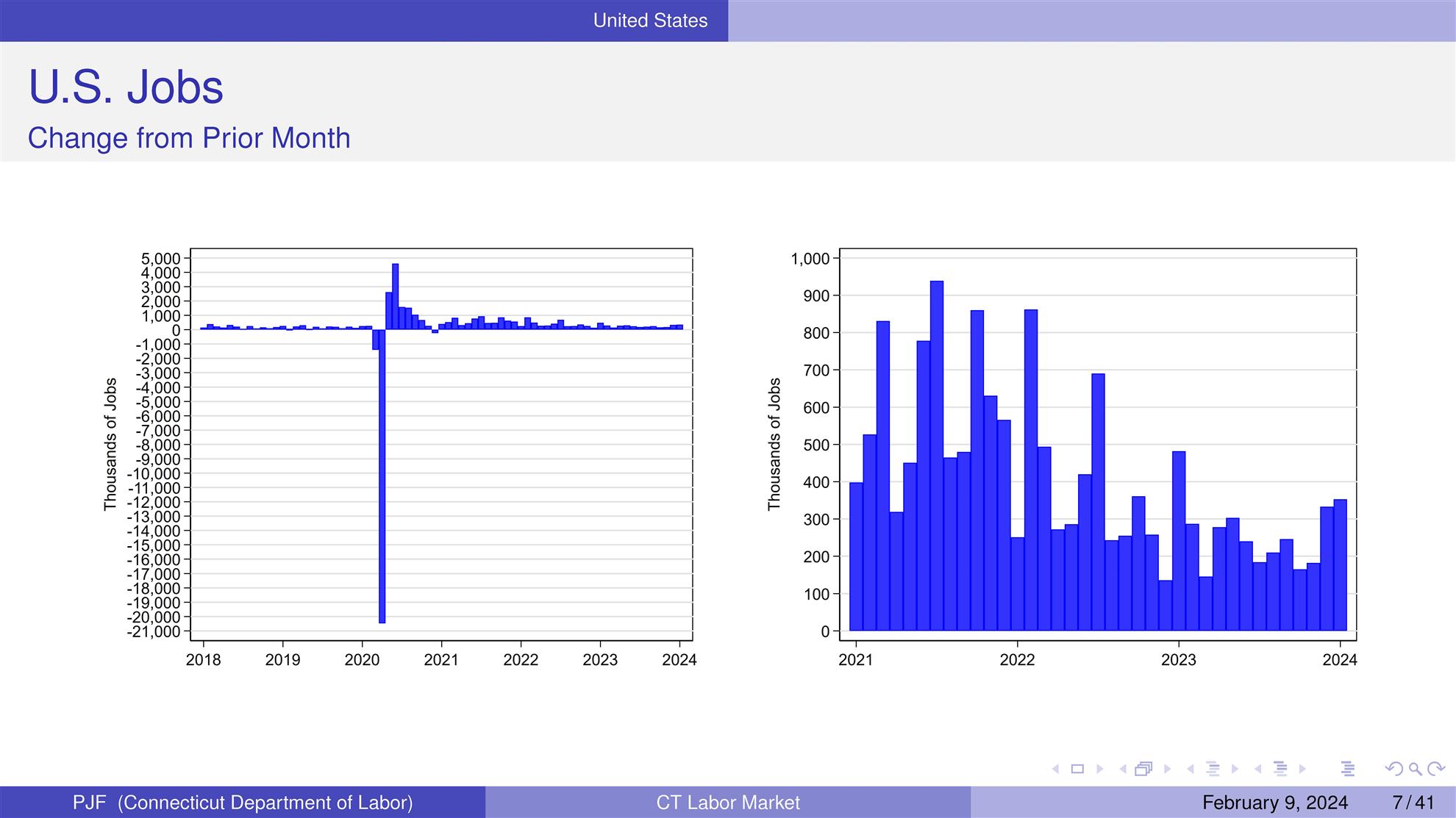The image size is (1456, 818).
Task: Go back with the counterclockwise arrow icon
Action: point(1393,769)
